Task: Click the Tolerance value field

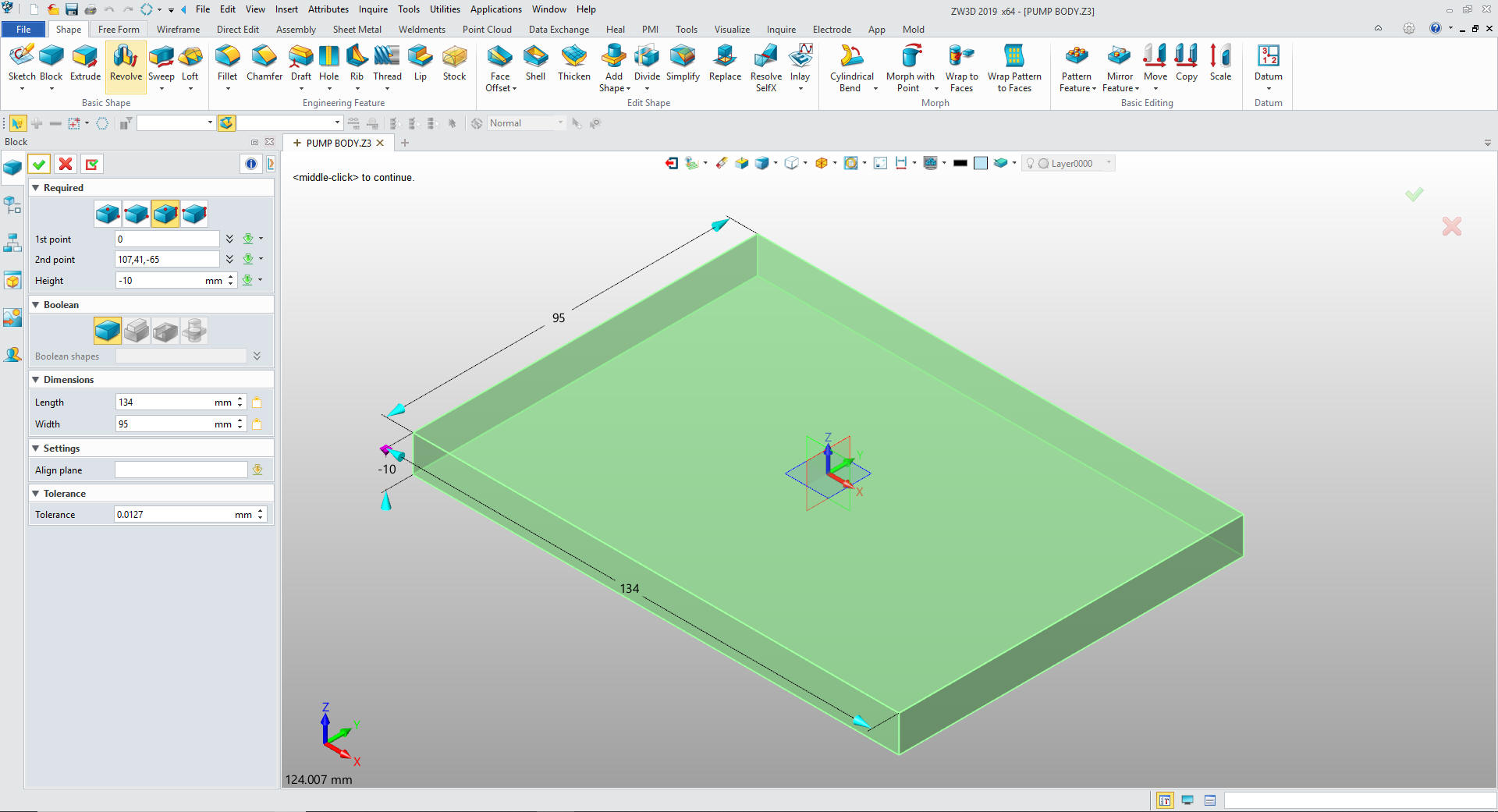Action: [x=175, y=515]
